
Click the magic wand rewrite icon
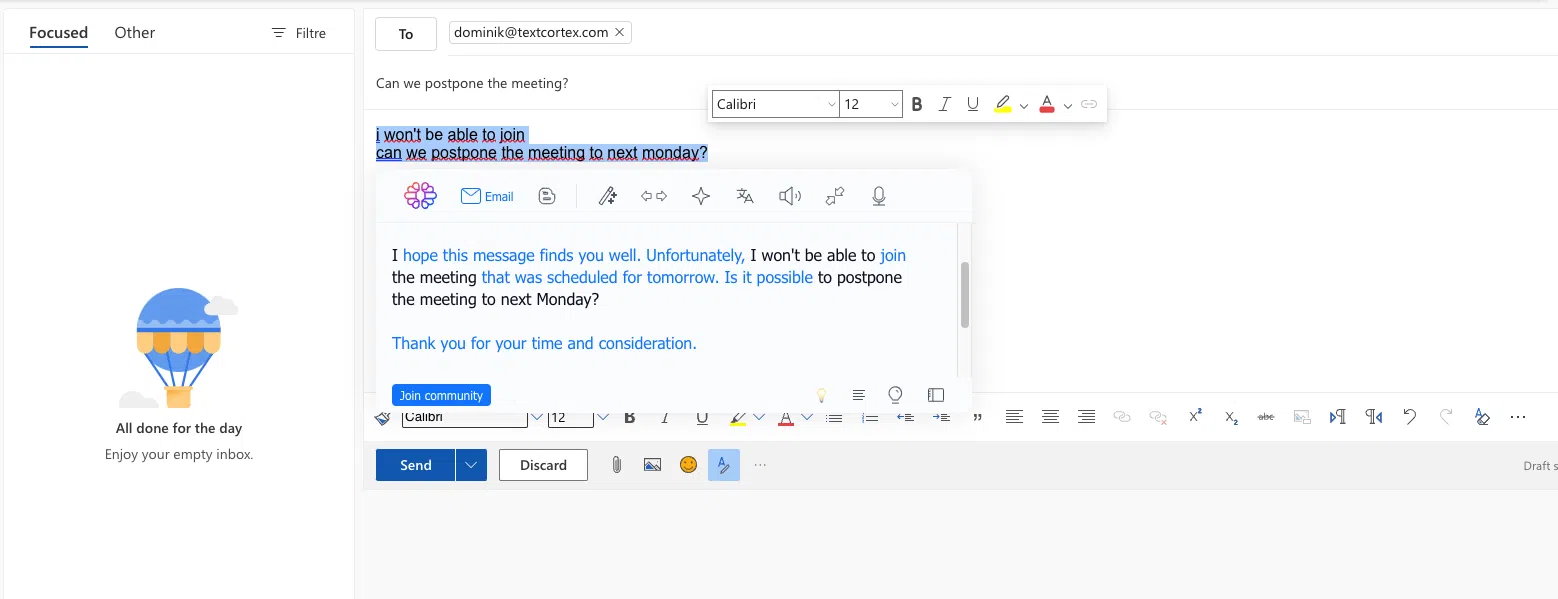[x=607, y=196]
